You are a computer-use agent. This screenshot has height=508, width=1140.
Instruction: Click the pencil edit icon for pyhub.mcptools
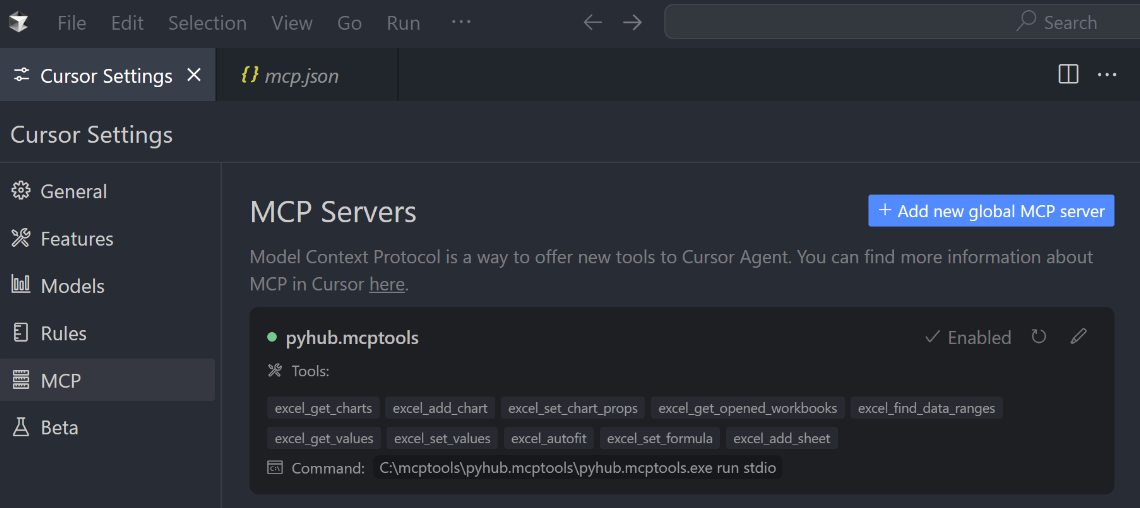[1078, 337]
